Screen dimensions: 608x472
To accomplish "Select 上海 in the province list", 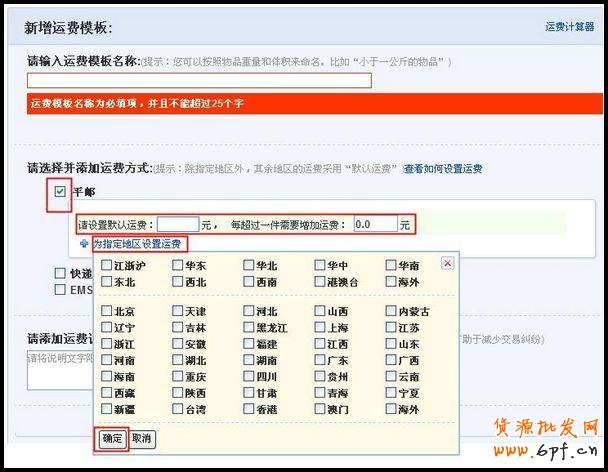I will click(319, 328).
